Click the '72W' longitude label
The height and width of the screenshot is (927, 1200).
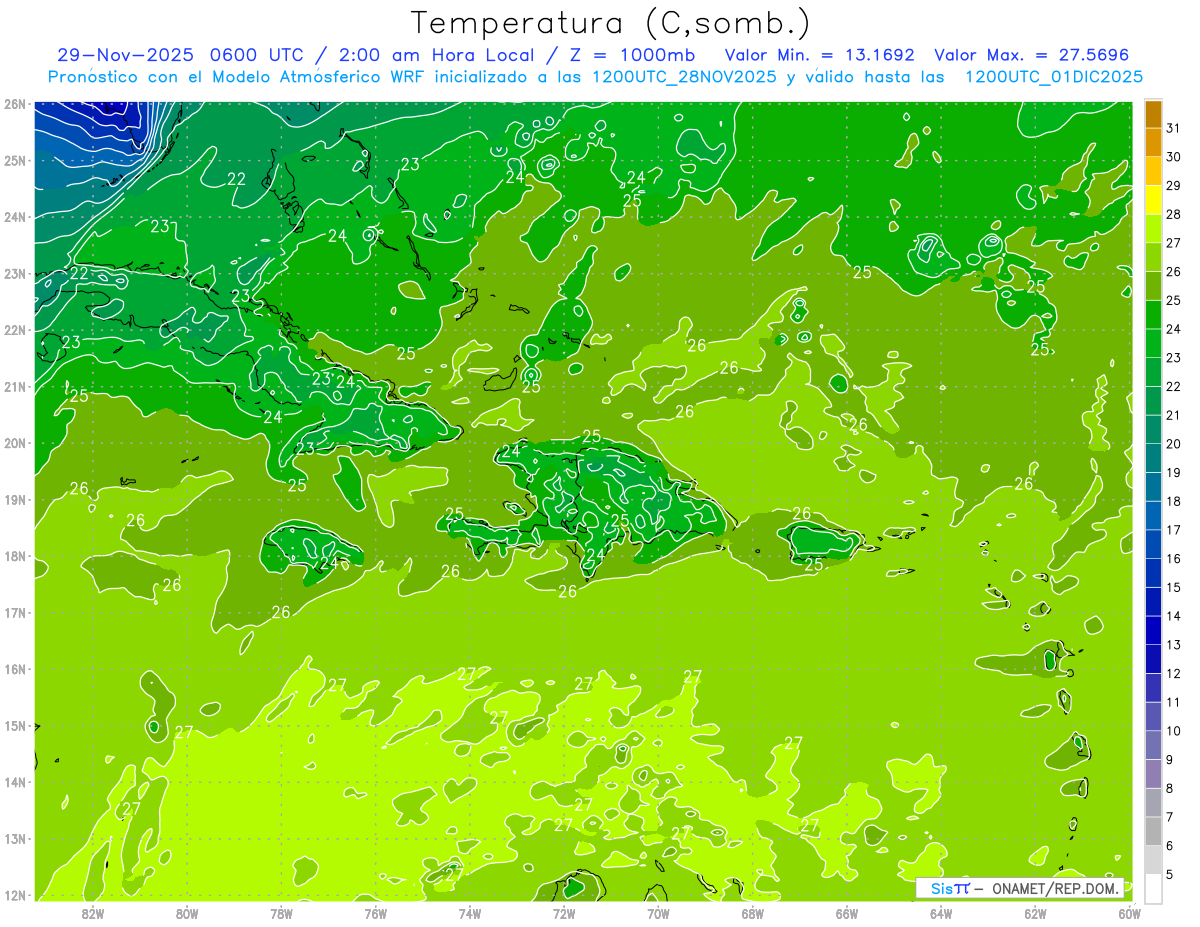(x=564, y=913)
